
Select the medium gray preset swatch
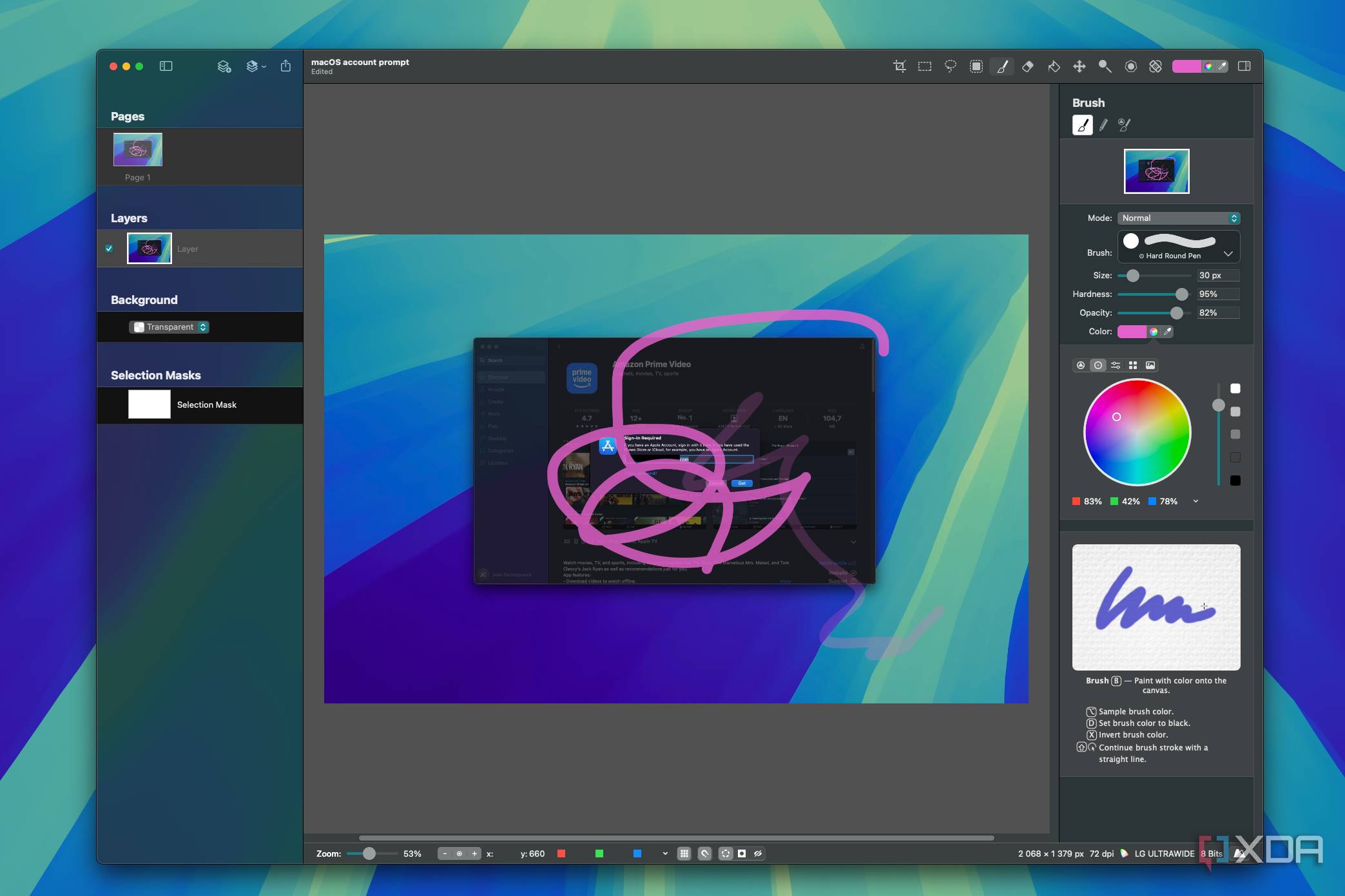1235,435
